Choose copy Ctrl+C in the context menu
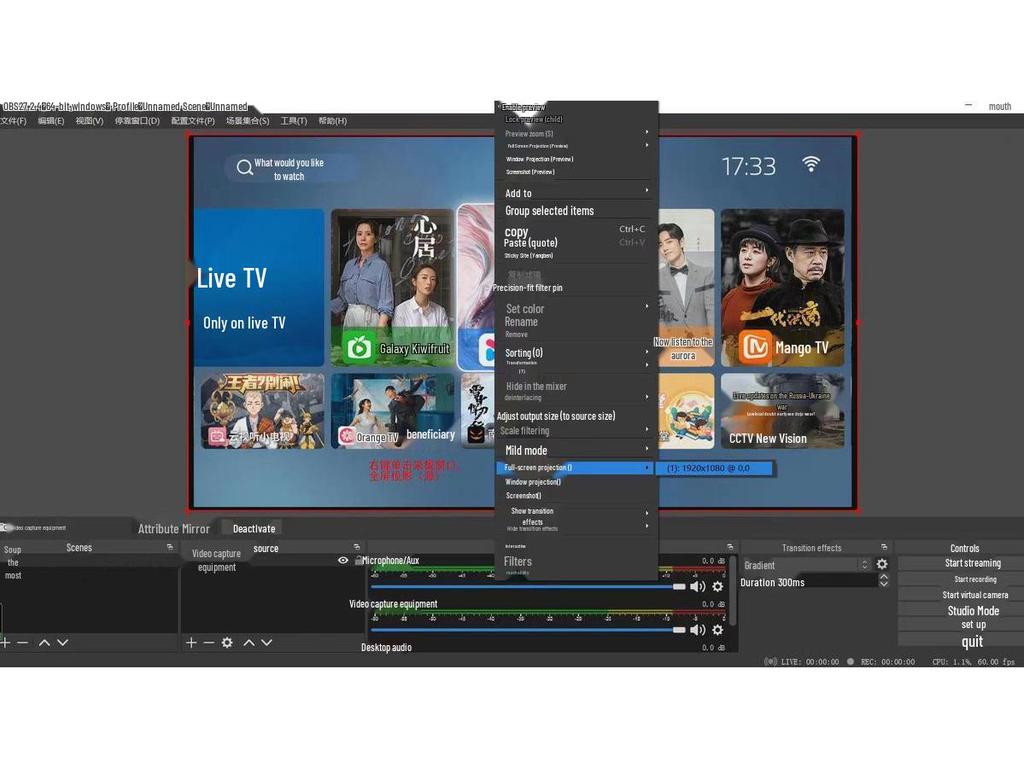 pyautogui.click(x=575, y=231)
